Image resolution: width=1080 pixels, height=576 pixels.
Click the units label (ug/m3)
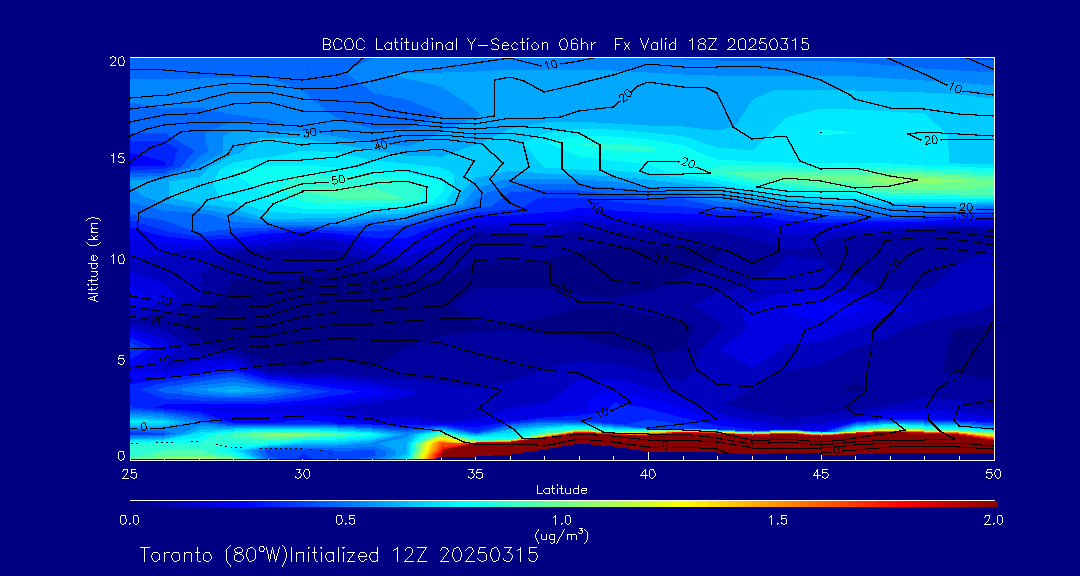click(x=563, y=534)
